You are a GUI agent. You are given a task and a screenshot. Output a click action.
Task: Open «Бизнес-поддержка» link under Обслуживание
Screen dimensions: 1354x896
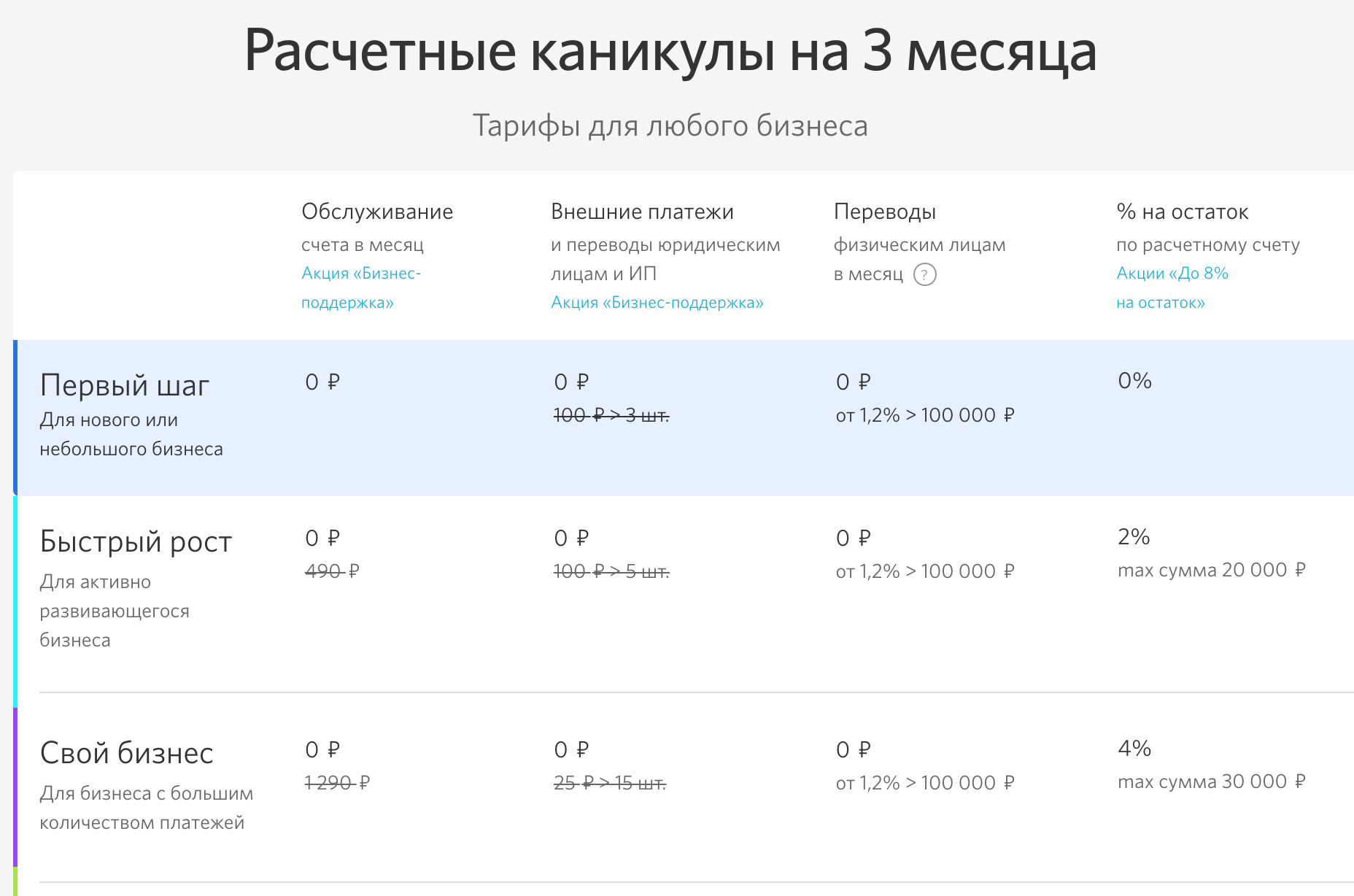pyautogui.click(x=361, y=287)
